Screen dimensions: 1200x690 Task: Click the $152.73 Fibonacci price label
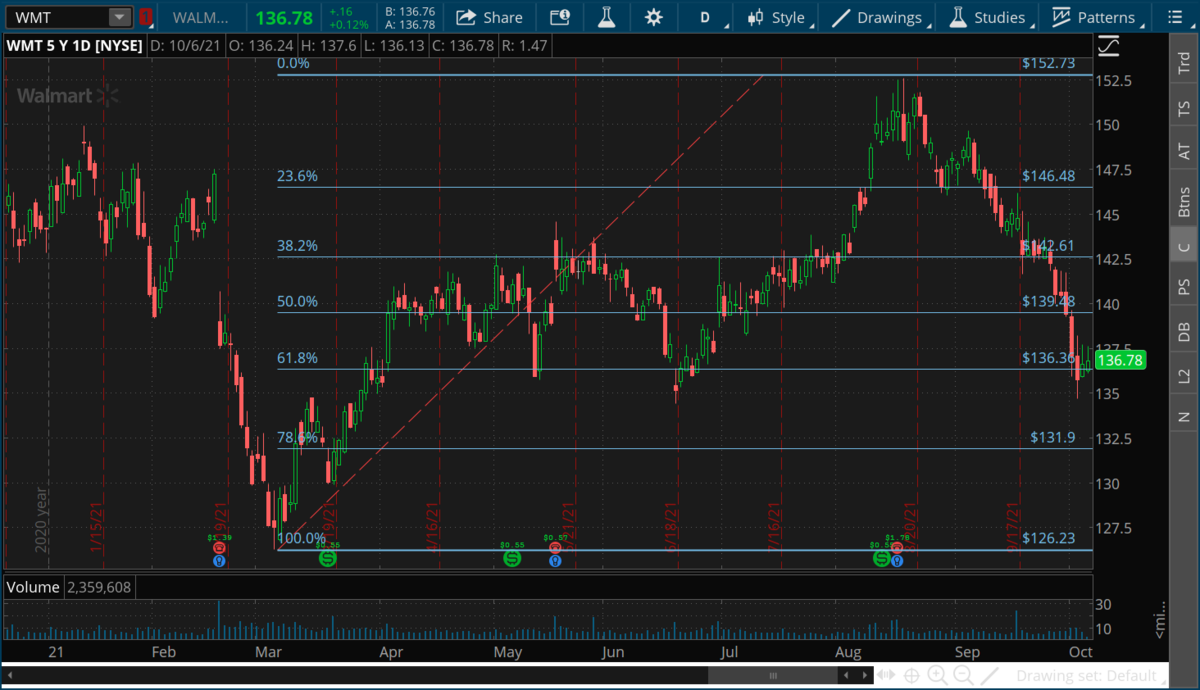point(1049,63)
